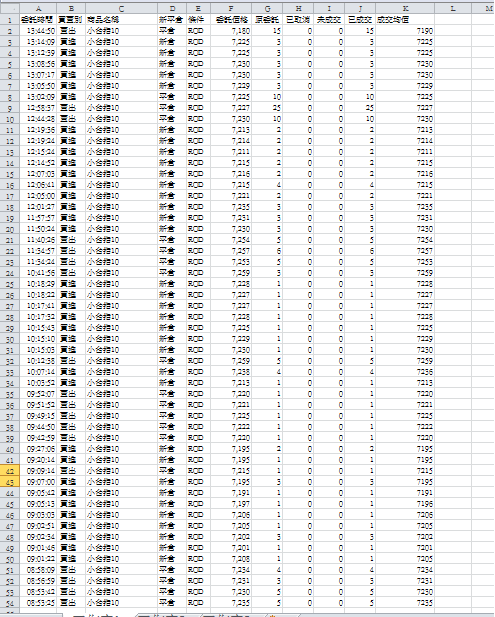Click time cell 13:14:09 in row 3

(38, 42)
